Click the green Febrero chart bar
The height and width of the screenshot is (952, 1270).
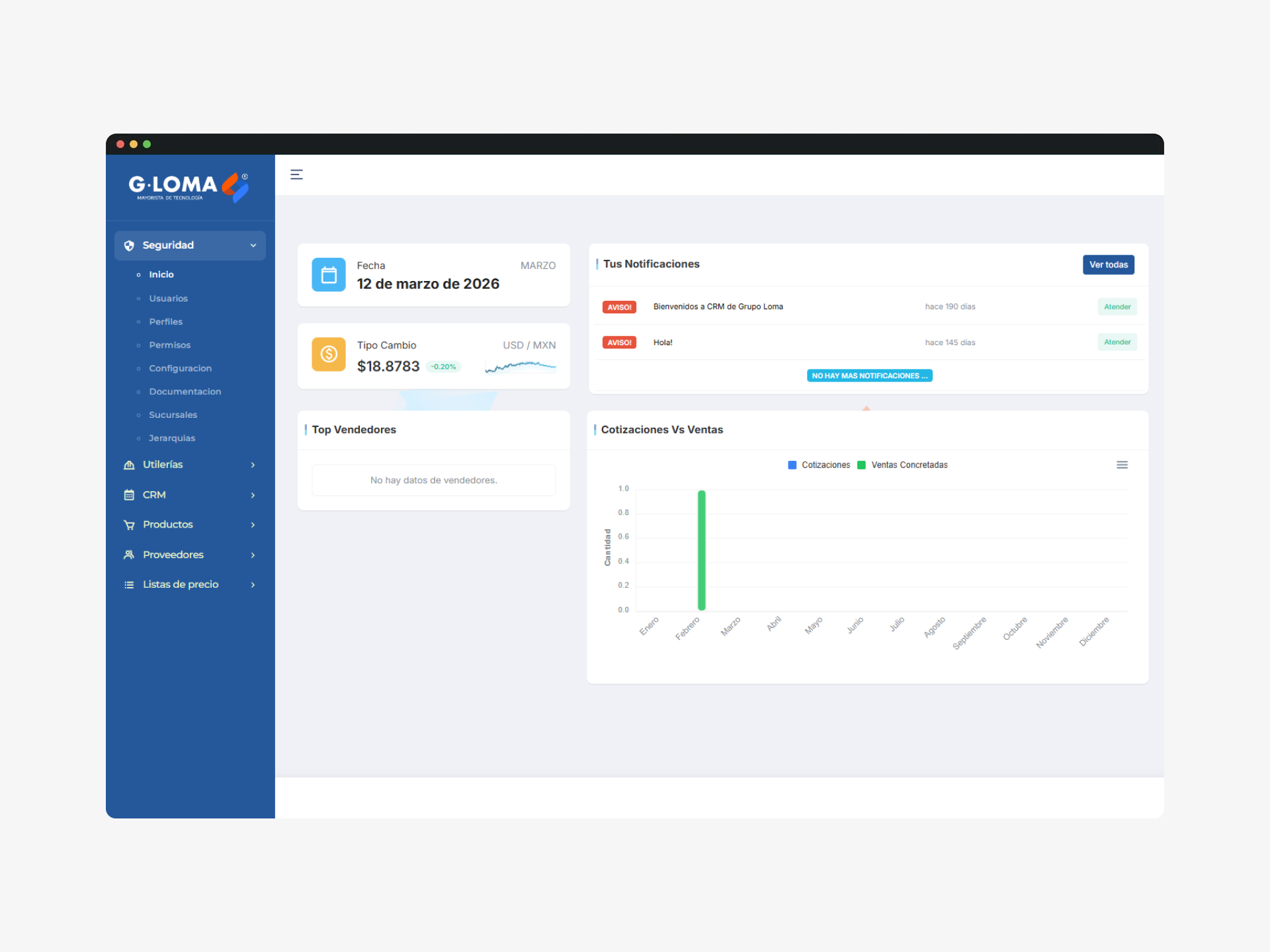[x=701, y=550]
